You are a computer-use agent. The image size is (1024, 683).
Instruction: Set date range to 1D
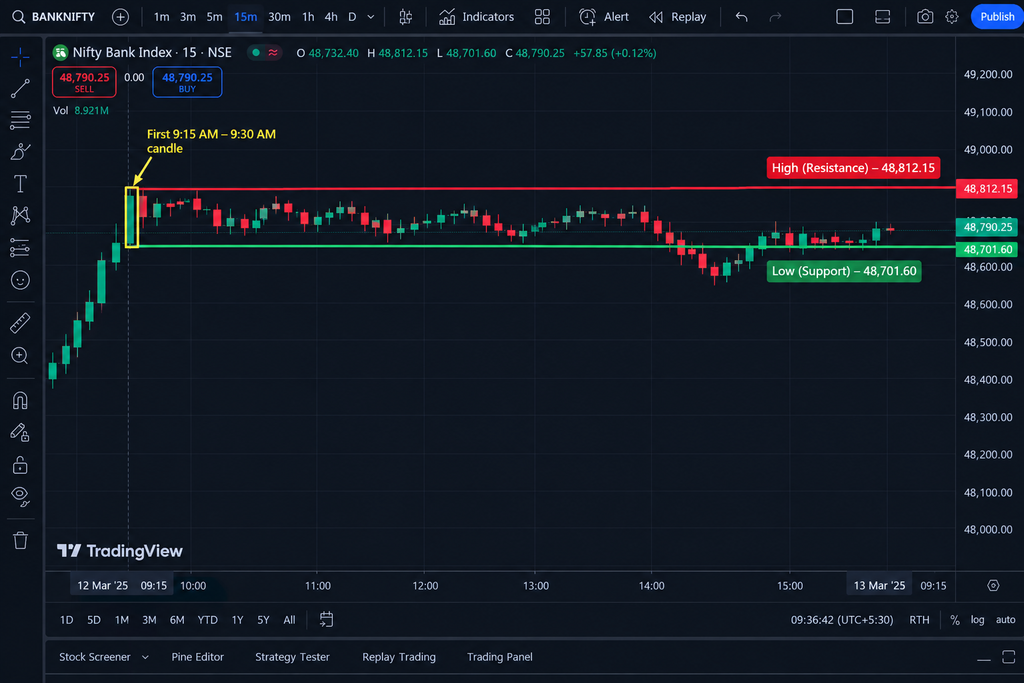[67, 620]
